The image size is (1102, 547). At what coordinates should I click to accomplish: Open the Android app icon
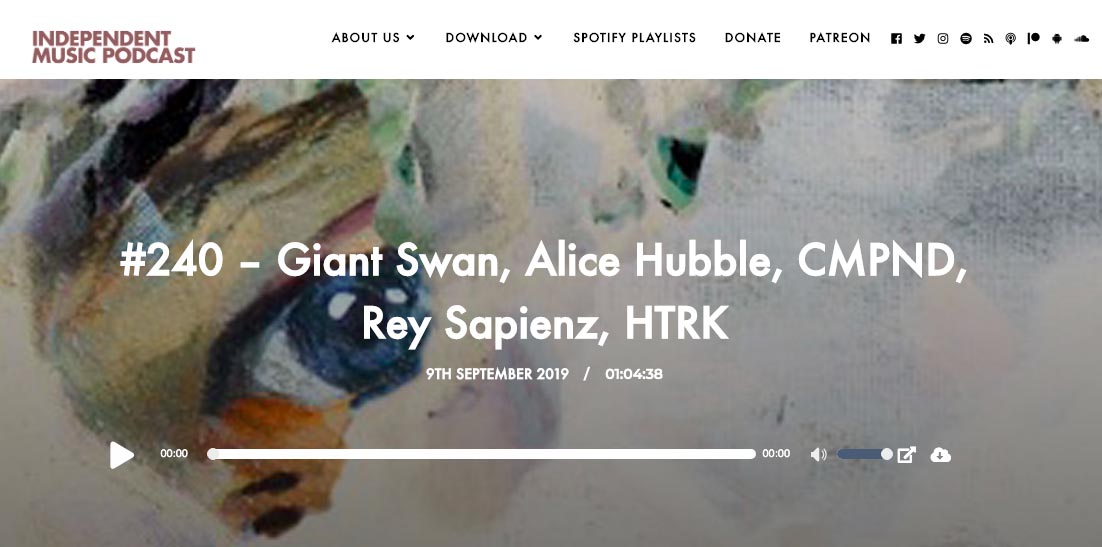pyautogui.click(x=1056, y=39)
